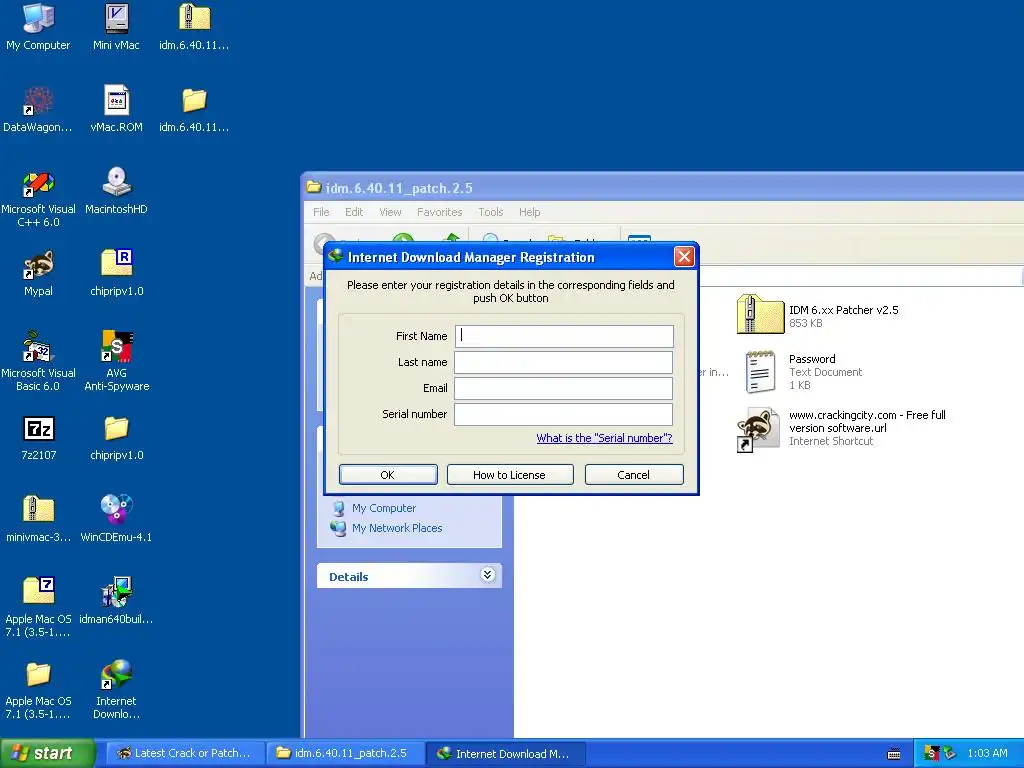Focus the First Name field
The width and height of the screenshot is (1024, 768).
(x=564, y=336)
